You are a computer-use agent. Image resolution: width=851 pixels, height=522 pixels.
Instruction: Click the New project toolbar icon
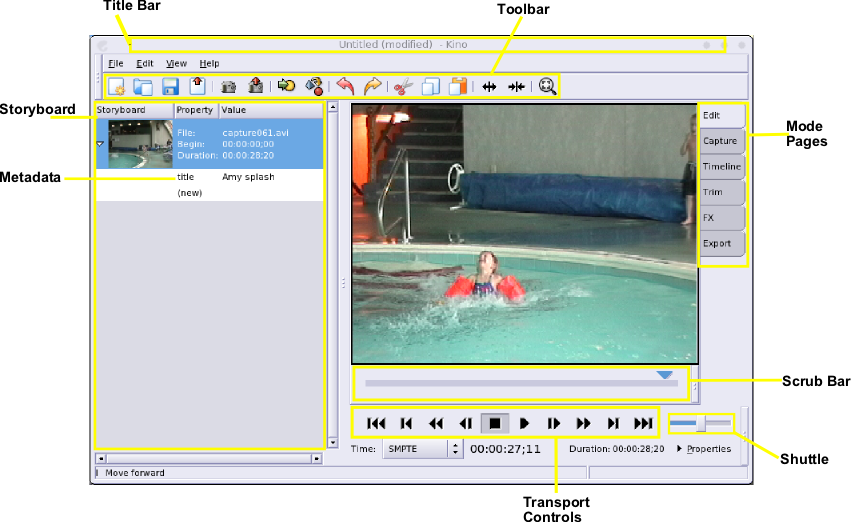click(x=116, y=87)
